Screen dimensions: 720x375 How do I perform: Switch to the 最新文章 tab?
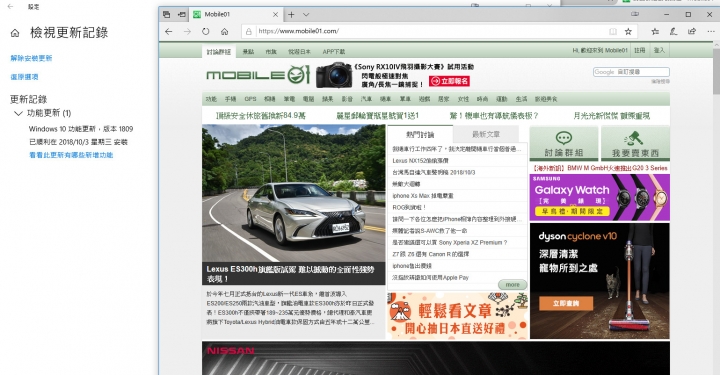tap(486, 134)
